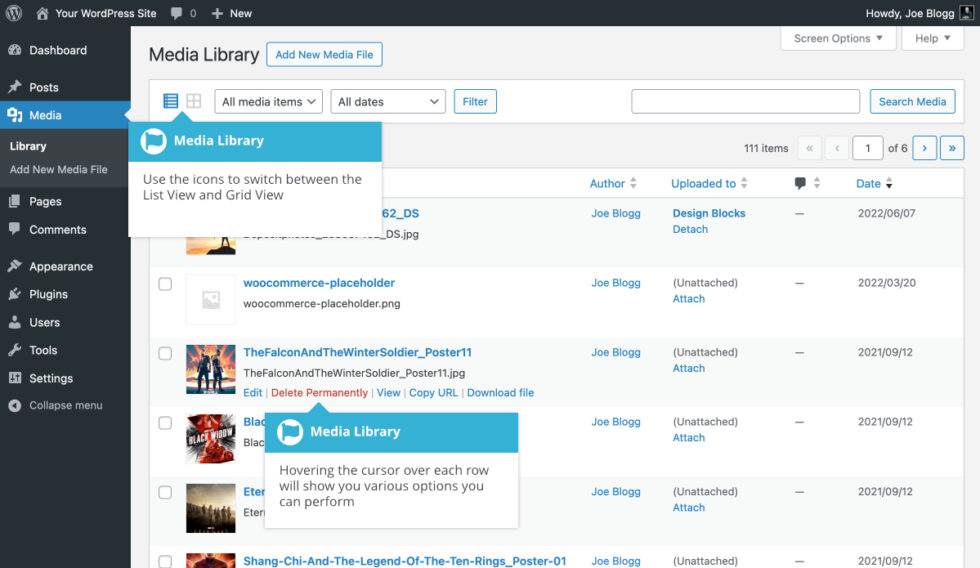Open woocommerce-placeholder title link
This screenshot has height=568, width=980.
click(319, 283)
